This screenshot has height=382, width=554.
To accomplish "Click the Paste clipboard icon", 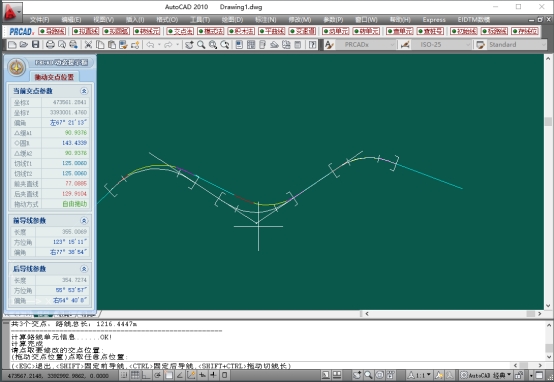I will tap(112, 45).
